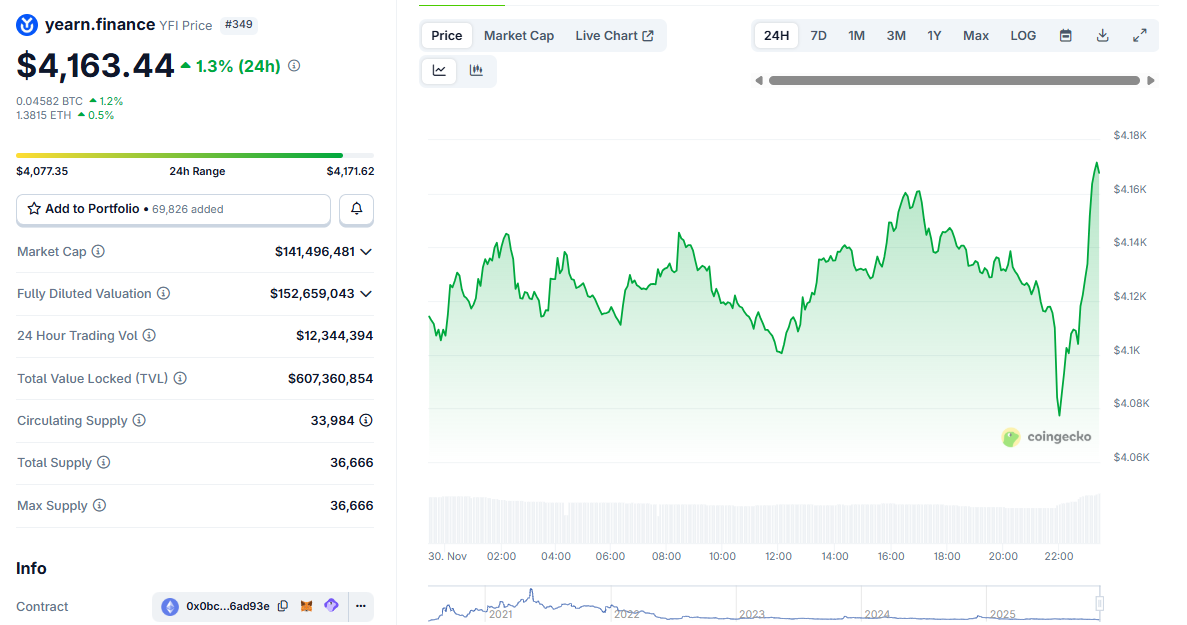Screen dimensions: 1187x625
Task: Add YFI token to MetaMask
Action: pos(307,606)
